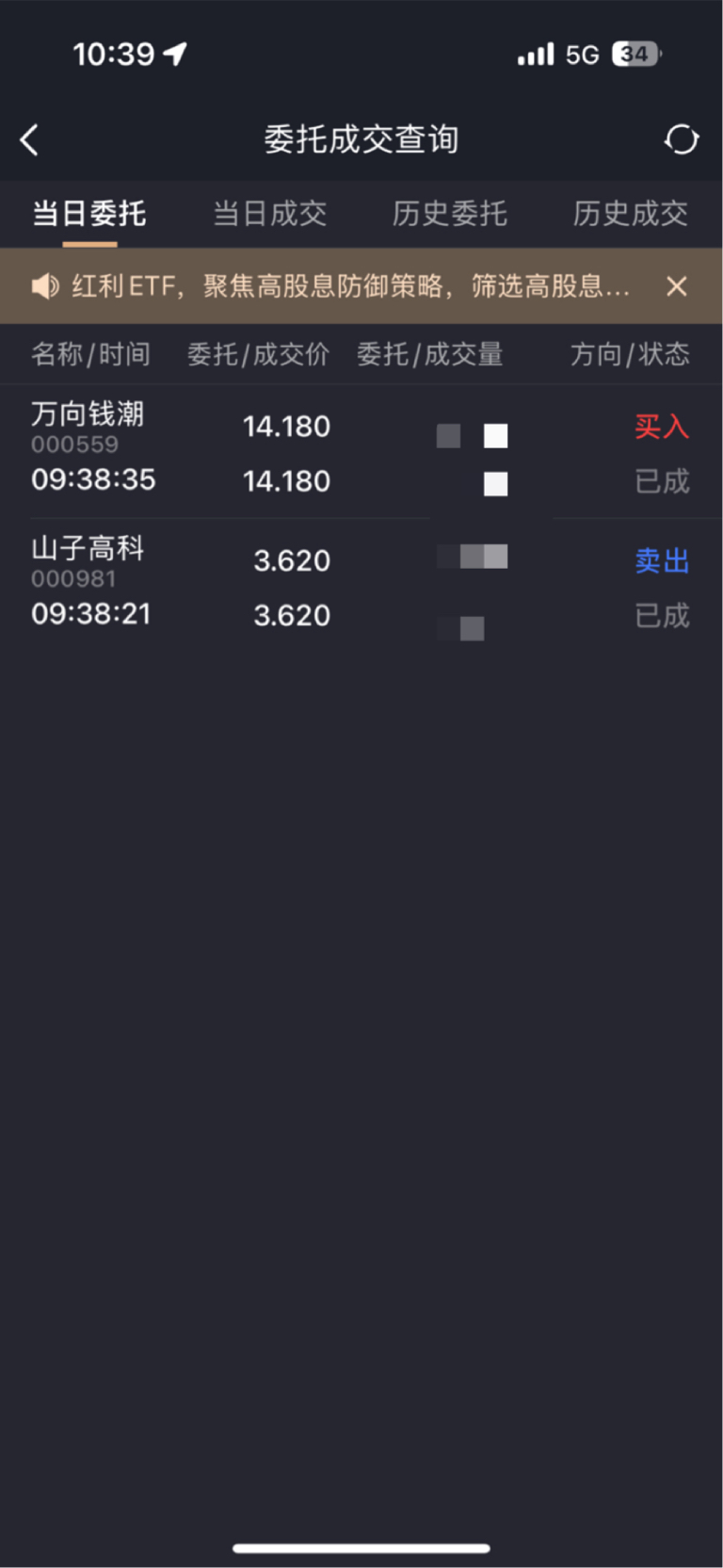Switch to 历史委托 tab
Image resolution: width=723 pixels, height=1568 pixels.
450,214
